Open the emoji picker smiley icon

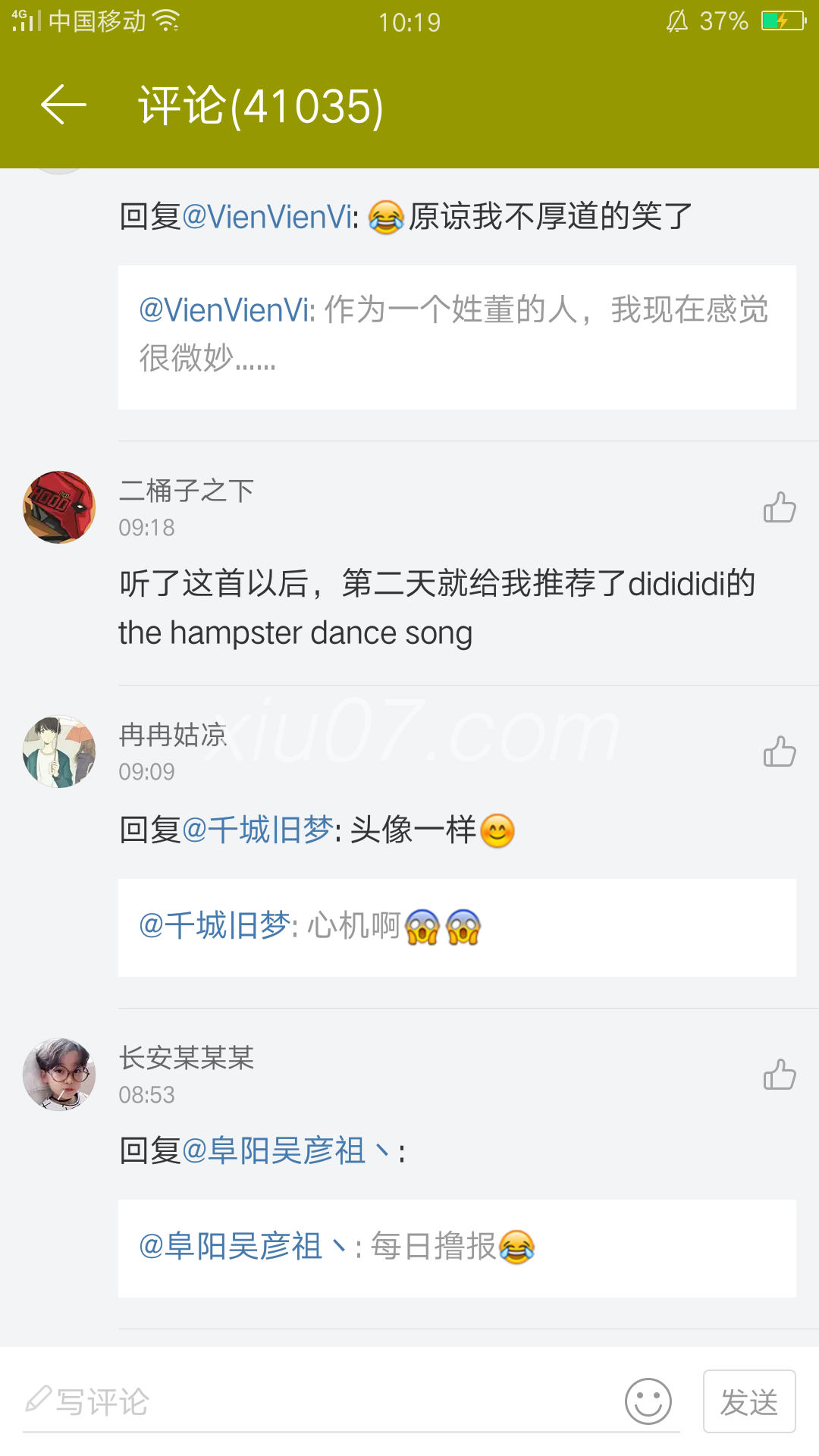(648, 1401)
